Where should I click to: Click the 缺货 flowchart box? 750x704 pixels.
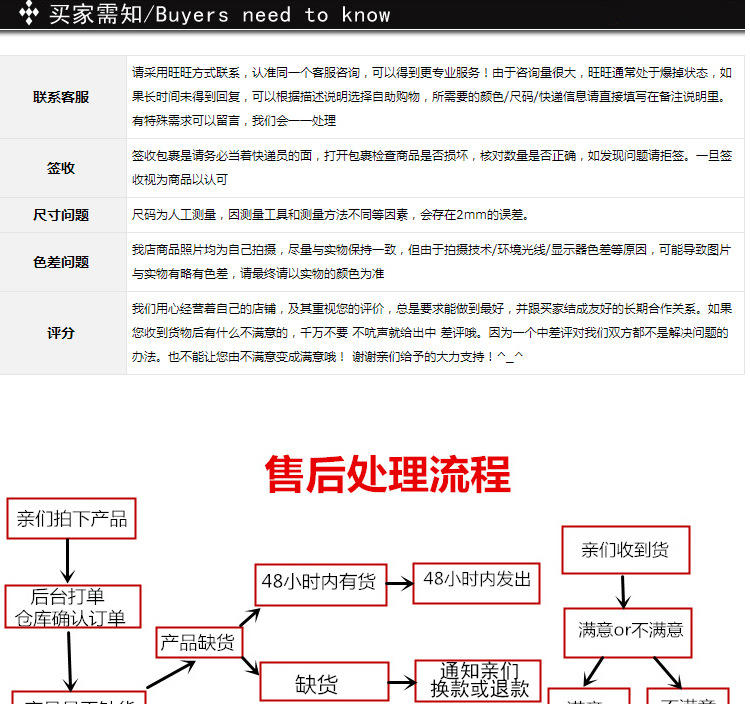(x=324, y=682)
